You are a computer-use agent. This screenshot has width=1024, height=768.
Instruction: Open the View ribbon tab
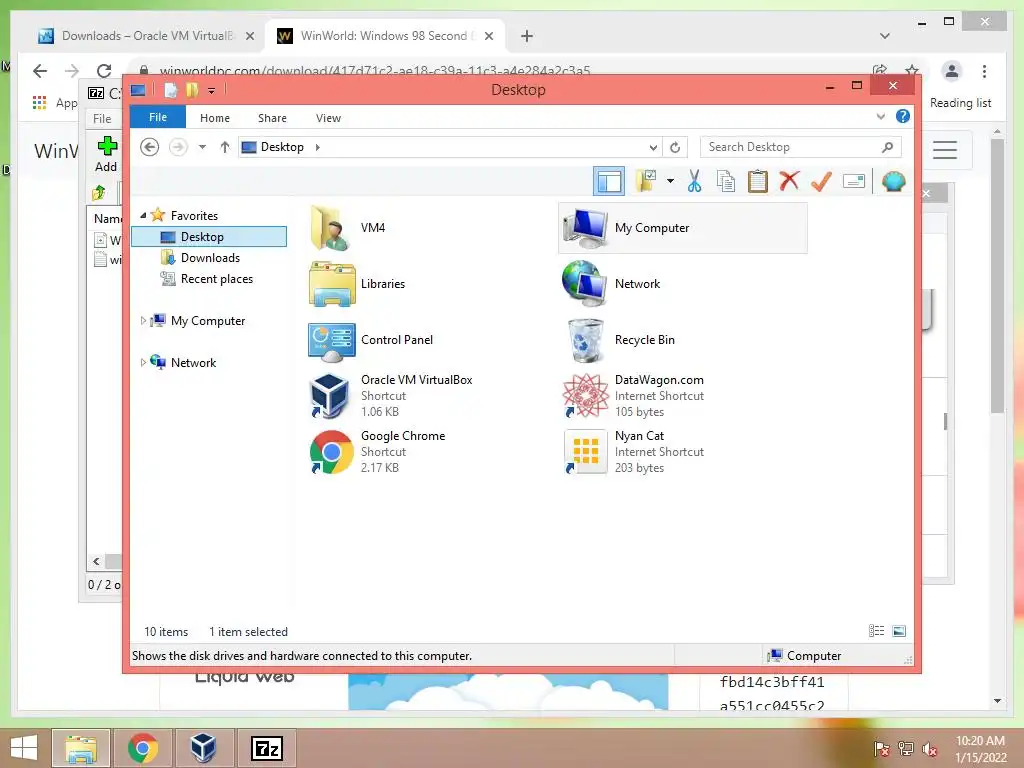[328, 118]
